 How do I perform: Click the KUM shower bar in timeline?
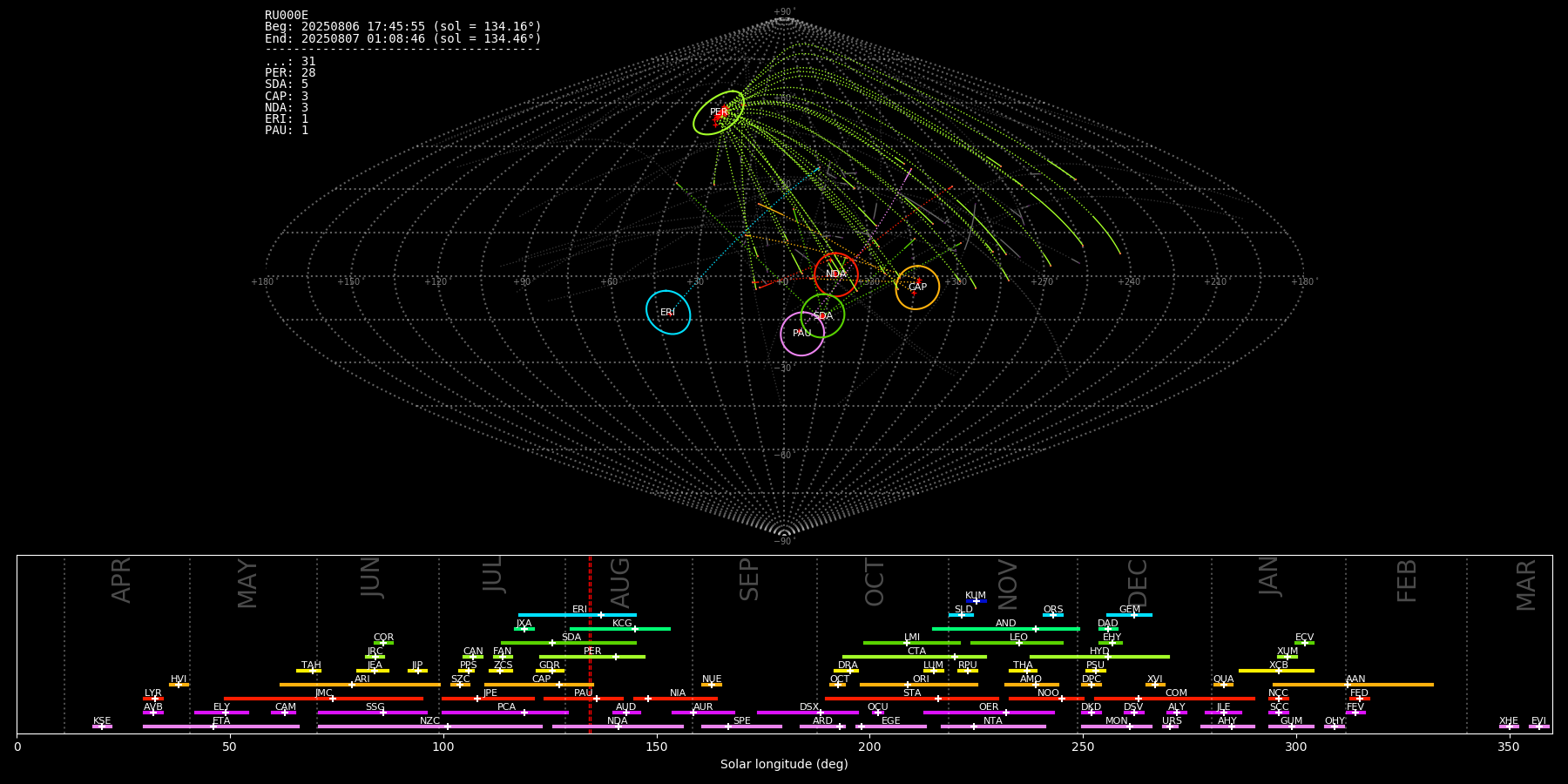[977, 601]
